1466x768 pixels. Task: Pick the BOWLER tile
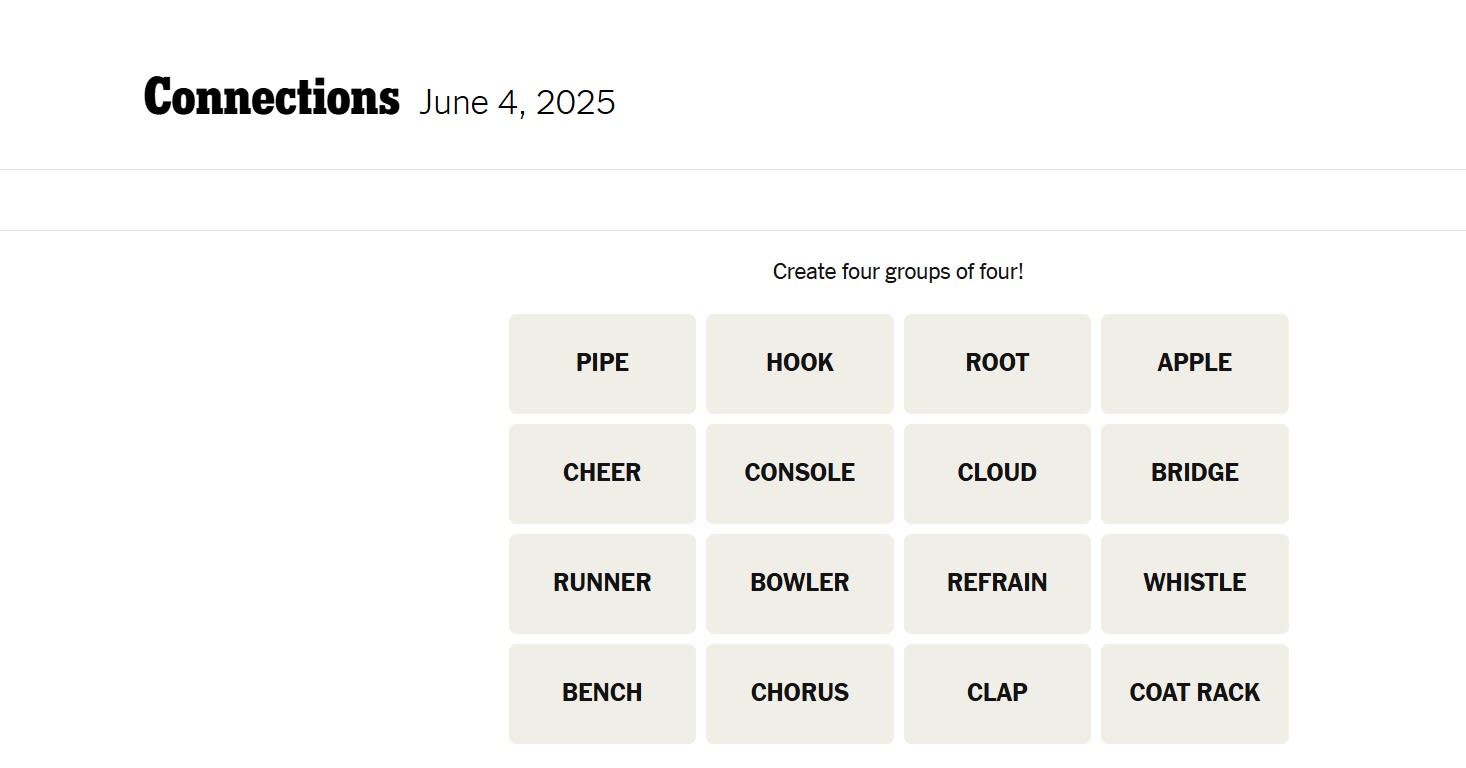pos(799,583)
